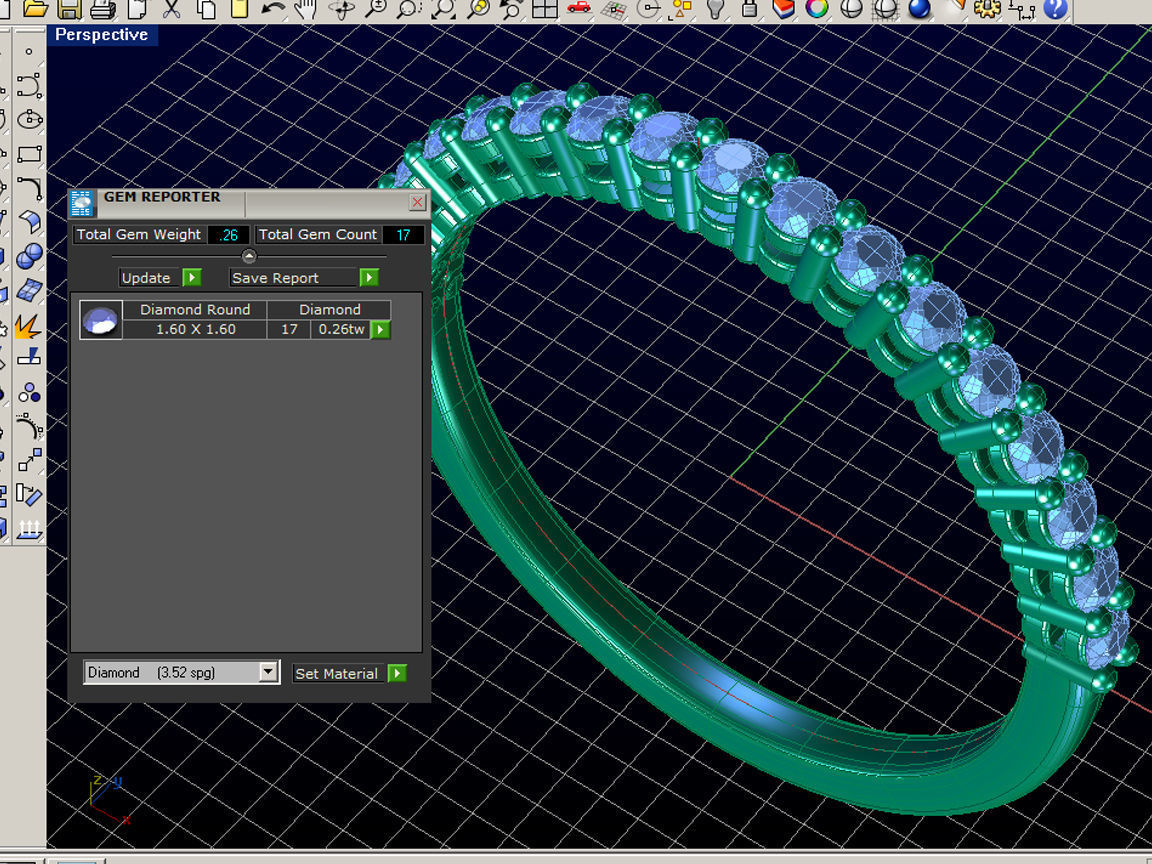Click the Diamond Round header cell
1152x864 pixels.
195,309
